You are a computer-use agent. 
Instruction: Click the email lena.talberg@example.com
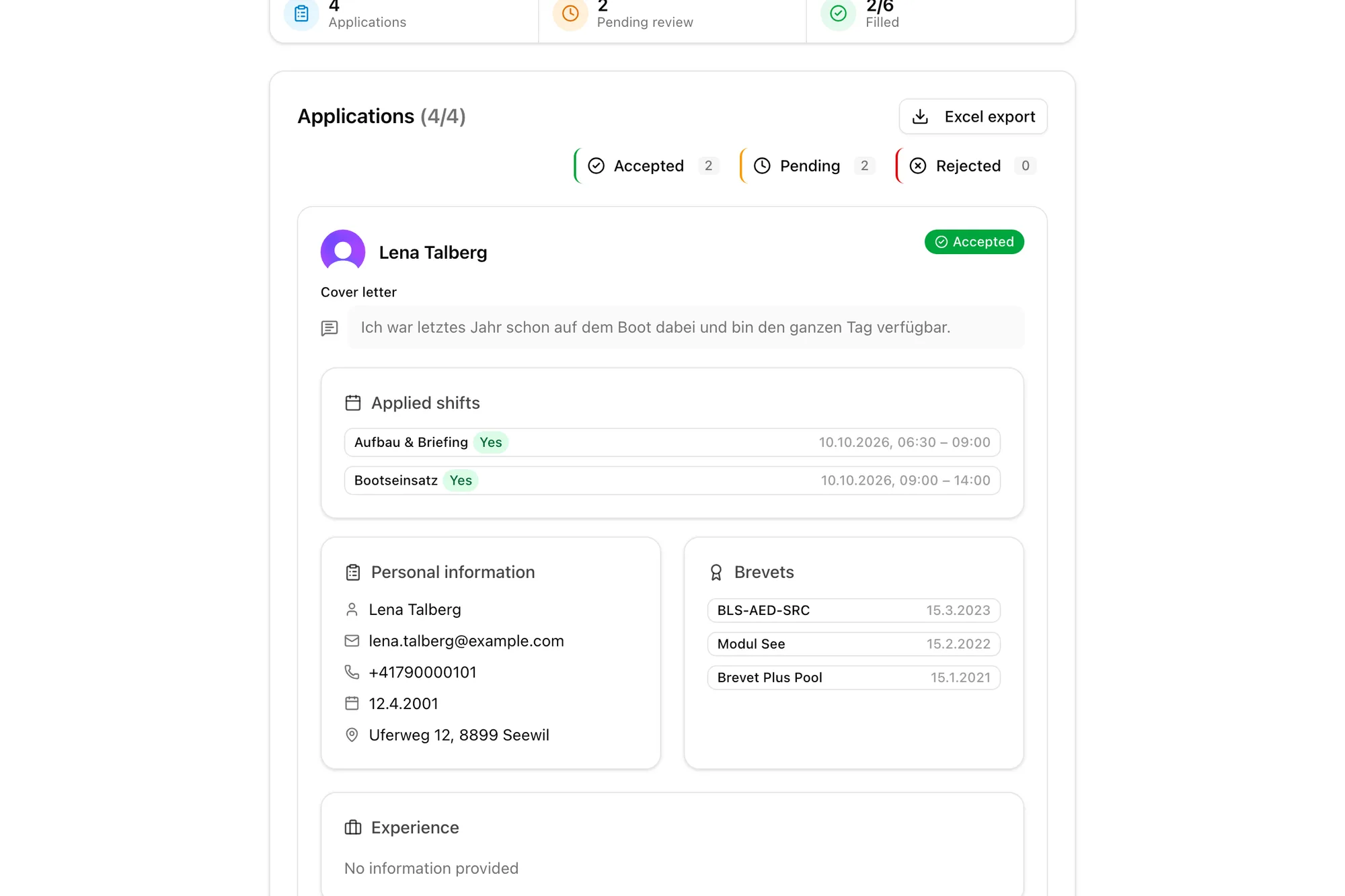[x=466, y=641]
